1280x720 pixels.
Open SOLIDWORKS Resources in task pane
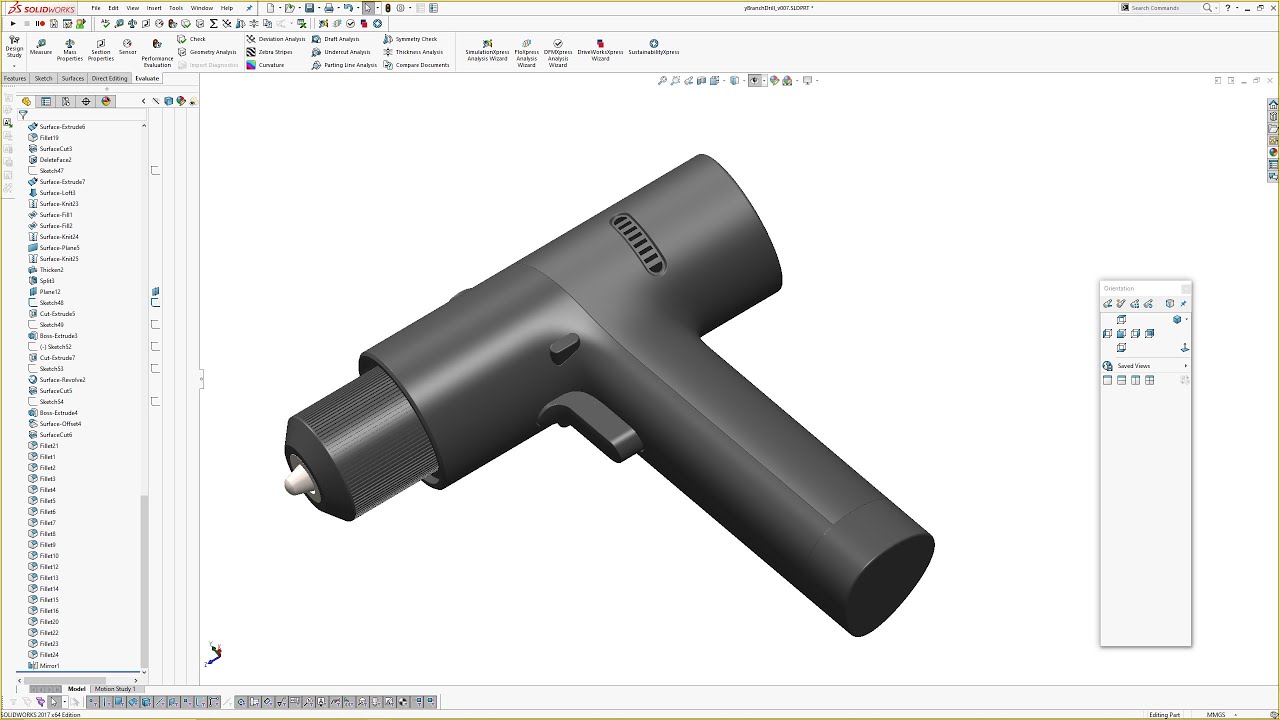[x=1273, y=104]
